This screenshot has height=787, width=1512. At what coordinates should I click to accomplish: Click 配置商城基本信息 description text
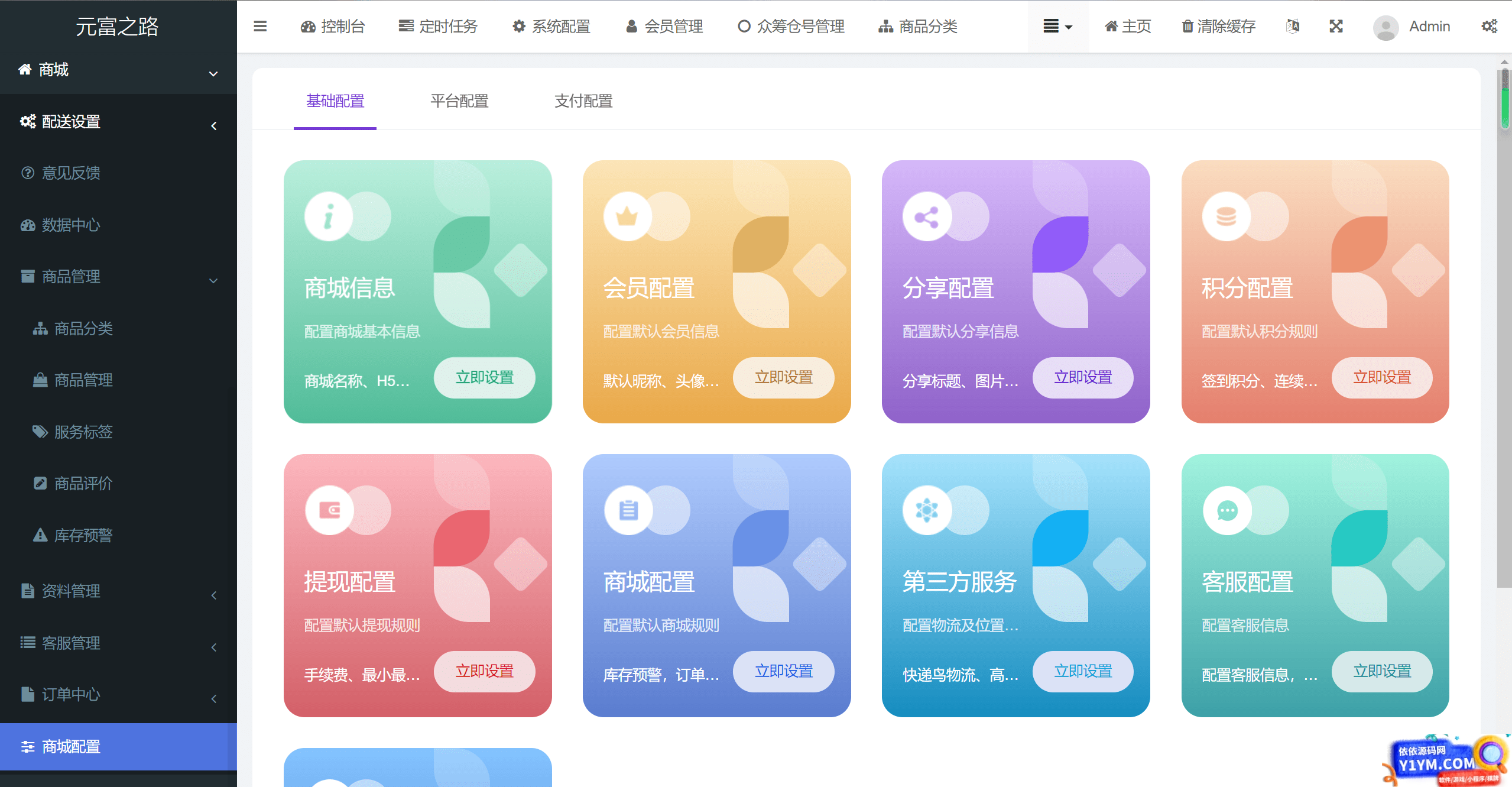coord(362,331)
